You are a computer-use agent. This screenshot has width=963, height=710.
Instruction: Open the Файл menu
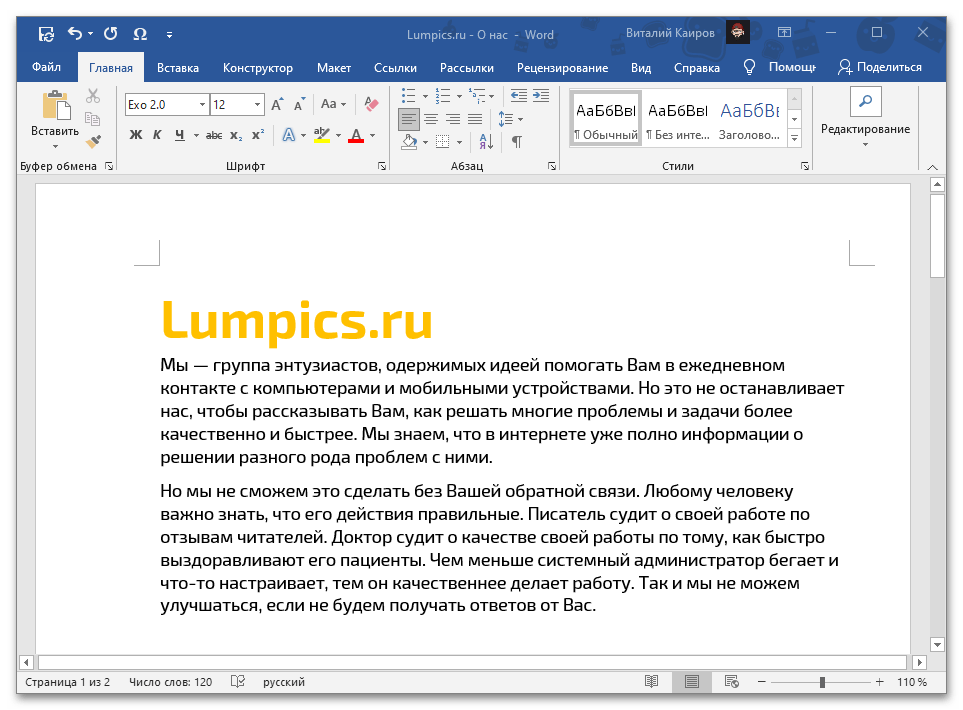click(x=46, y=67)
